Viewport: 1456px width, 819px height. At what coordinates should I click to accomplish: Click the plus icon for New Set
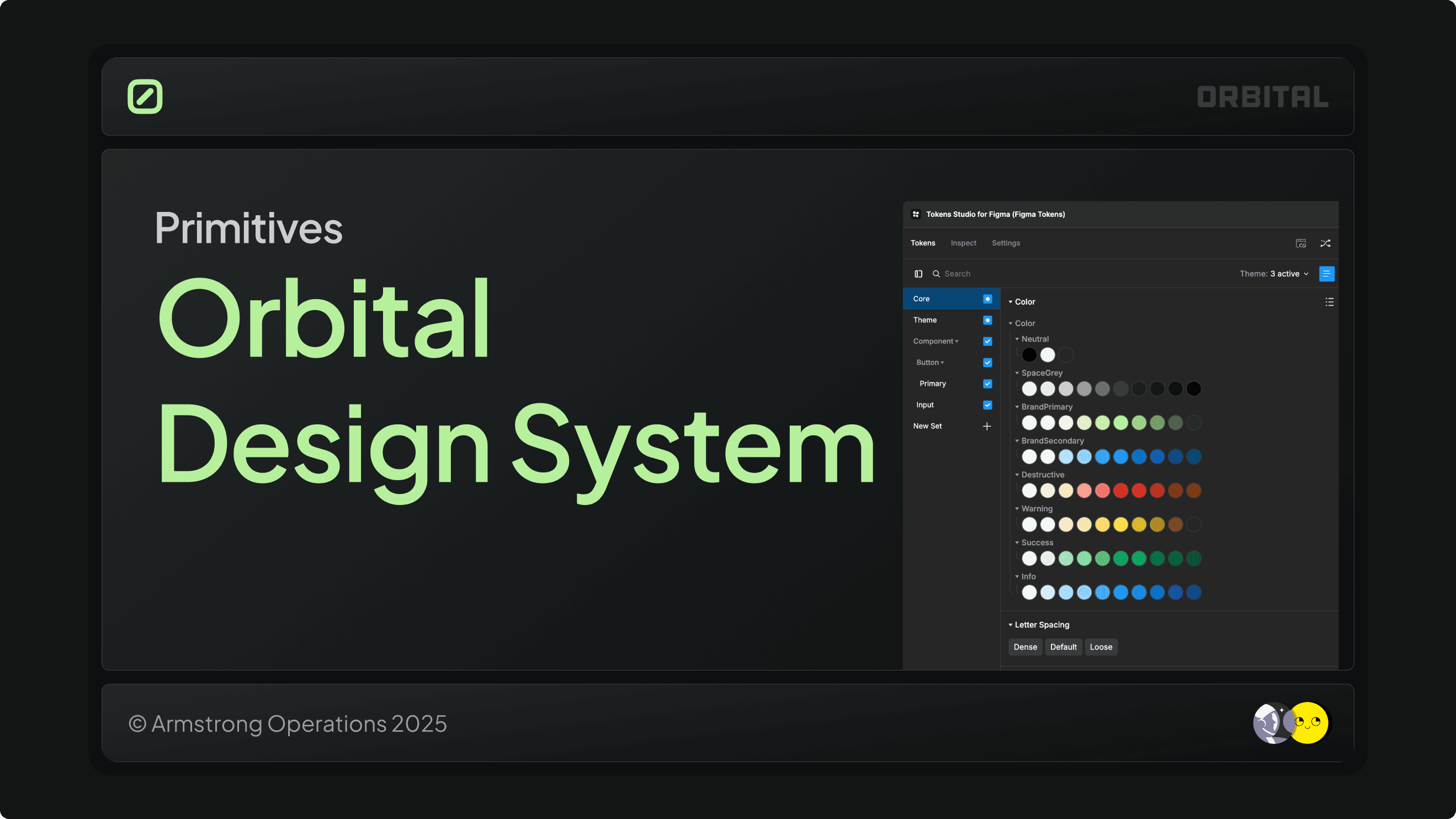click(986, 426)
